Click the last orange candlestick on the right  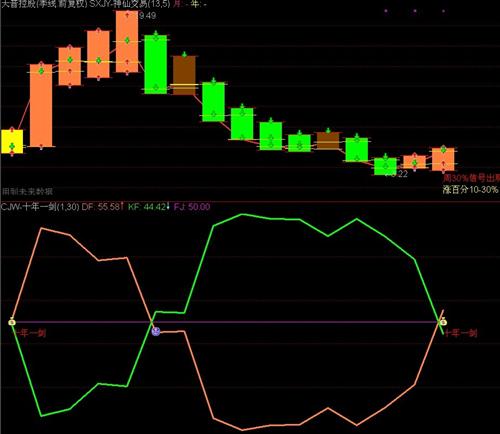443,159
